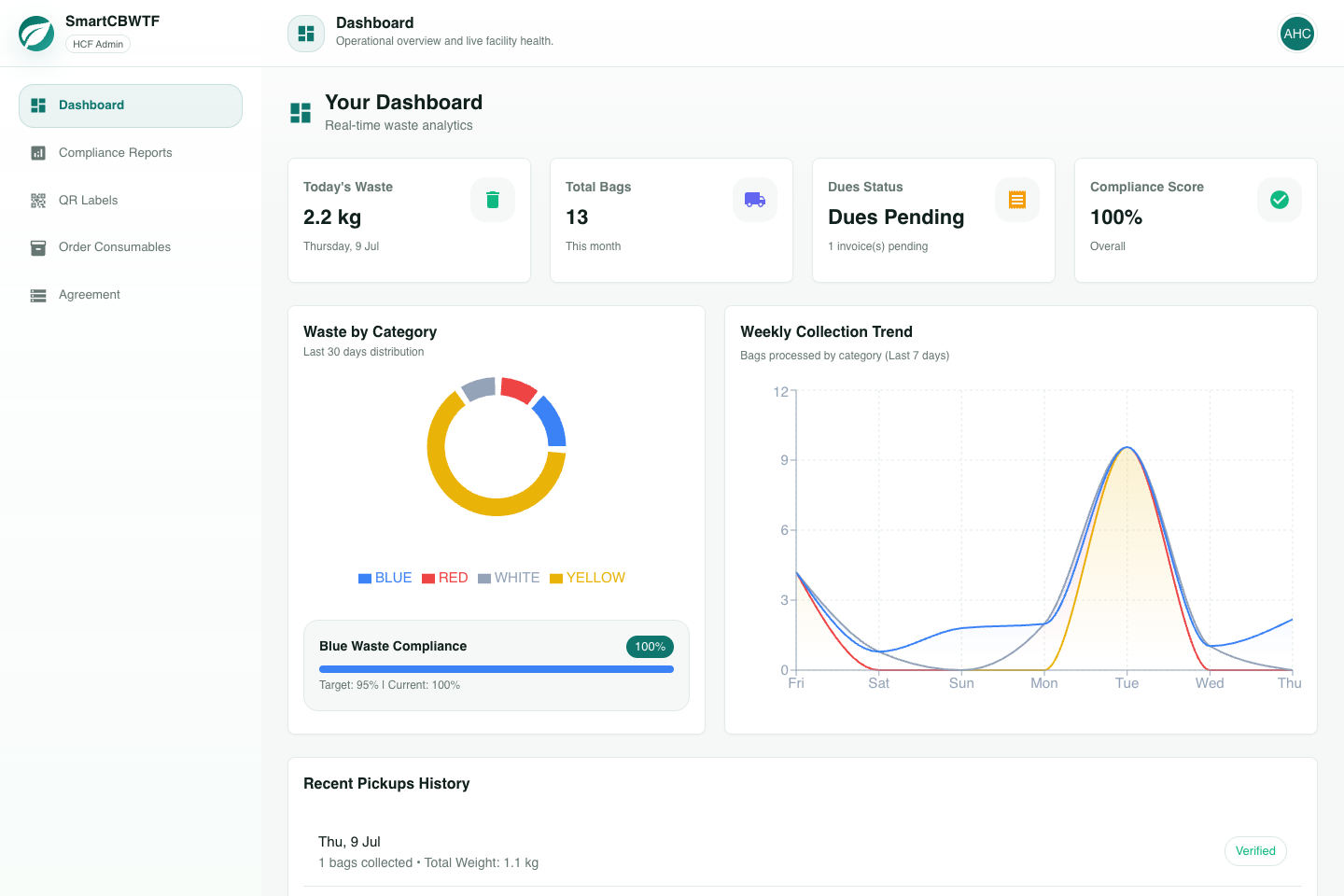Image resolution: width=1344 pixels, height=896 pixels.
Task: Click the Dashboard header grid icon
Action: (x=306, y=34)
